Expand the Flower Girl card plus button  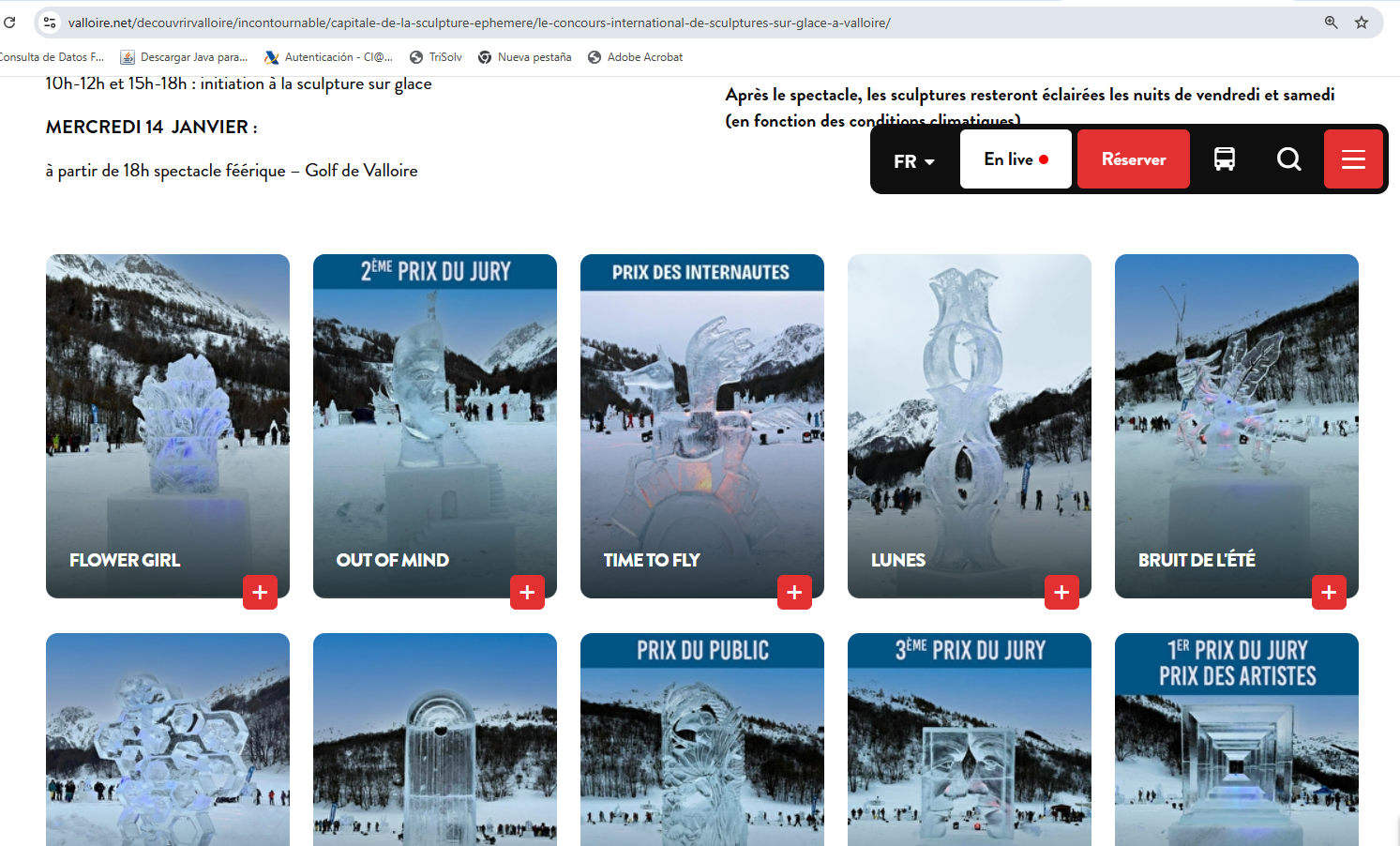(260, 592)
